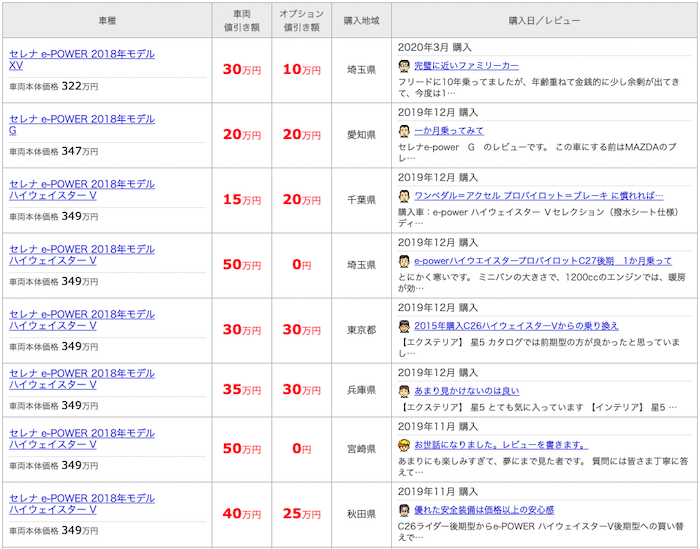Open the review ワンペダル=アクセル プロパイロット=ブレーキ

click(x=539, y=195)
